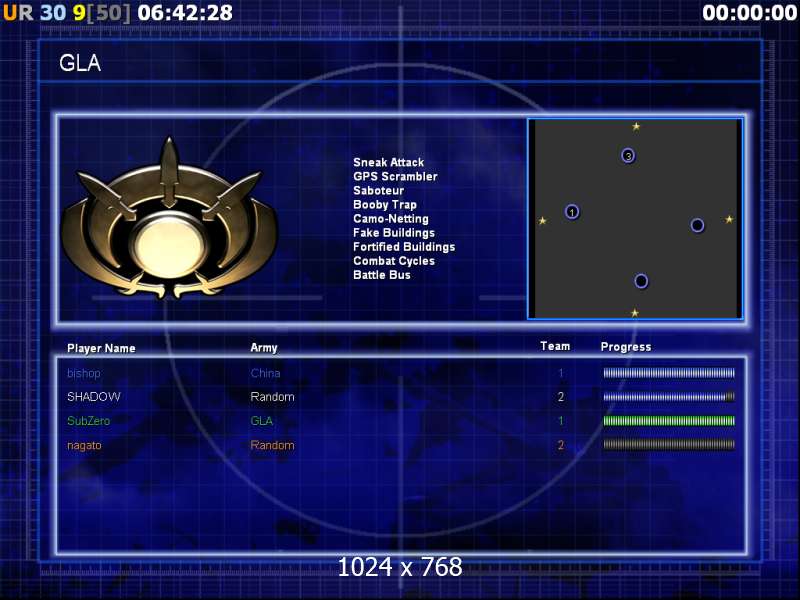Screen dimensions: 800x600
Task: Click the GPS Scrambler entry
Action: click(x=395, y=177)
